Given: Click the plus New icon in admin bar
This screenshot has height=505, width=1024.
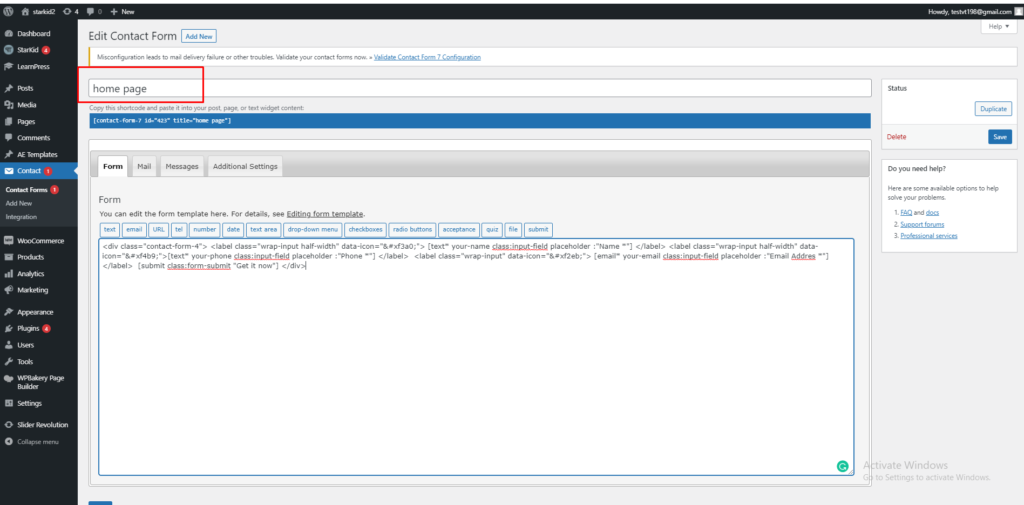Looking at the screenshot, I should coord(114,11).
